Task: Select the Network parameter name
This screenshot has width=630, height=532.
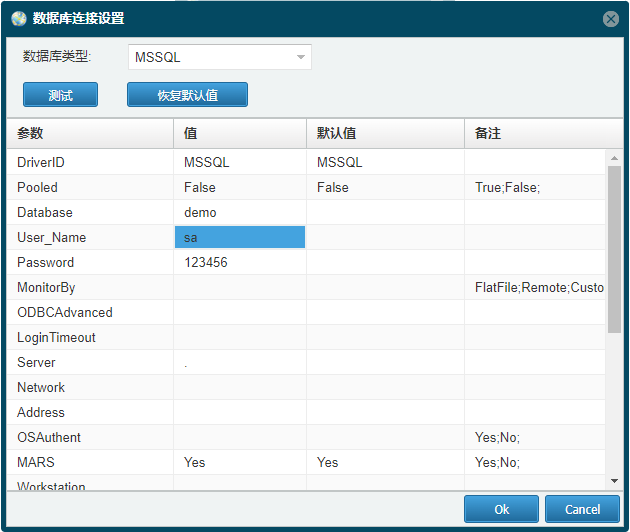Action: click(x=41, y=387)
